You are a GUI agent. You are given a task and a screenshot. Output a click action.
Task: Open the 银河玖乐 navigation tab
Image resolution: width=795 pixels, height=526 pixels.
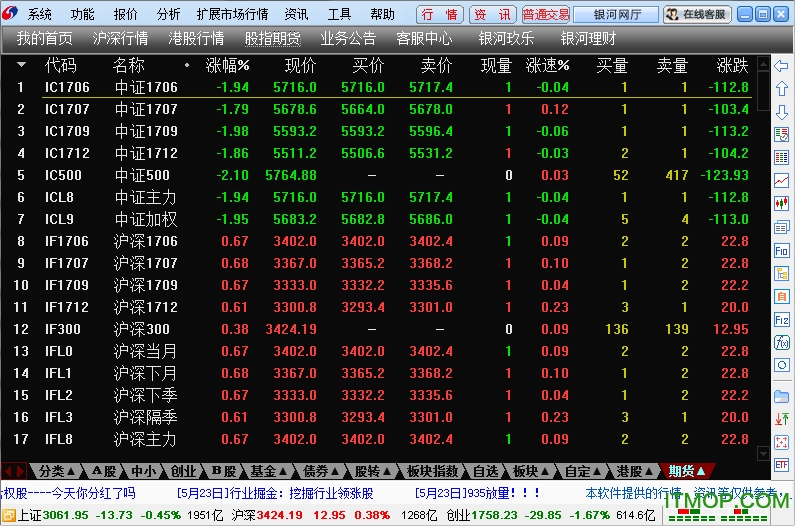pyautogui.click(x=506, y=39)
